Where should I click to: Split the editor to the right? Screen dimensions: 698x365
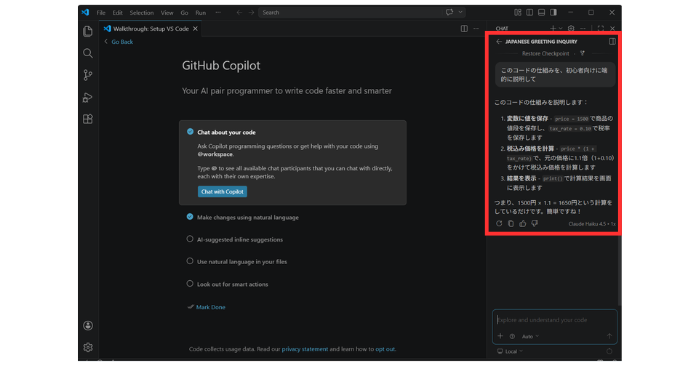[x=464, y=28]
